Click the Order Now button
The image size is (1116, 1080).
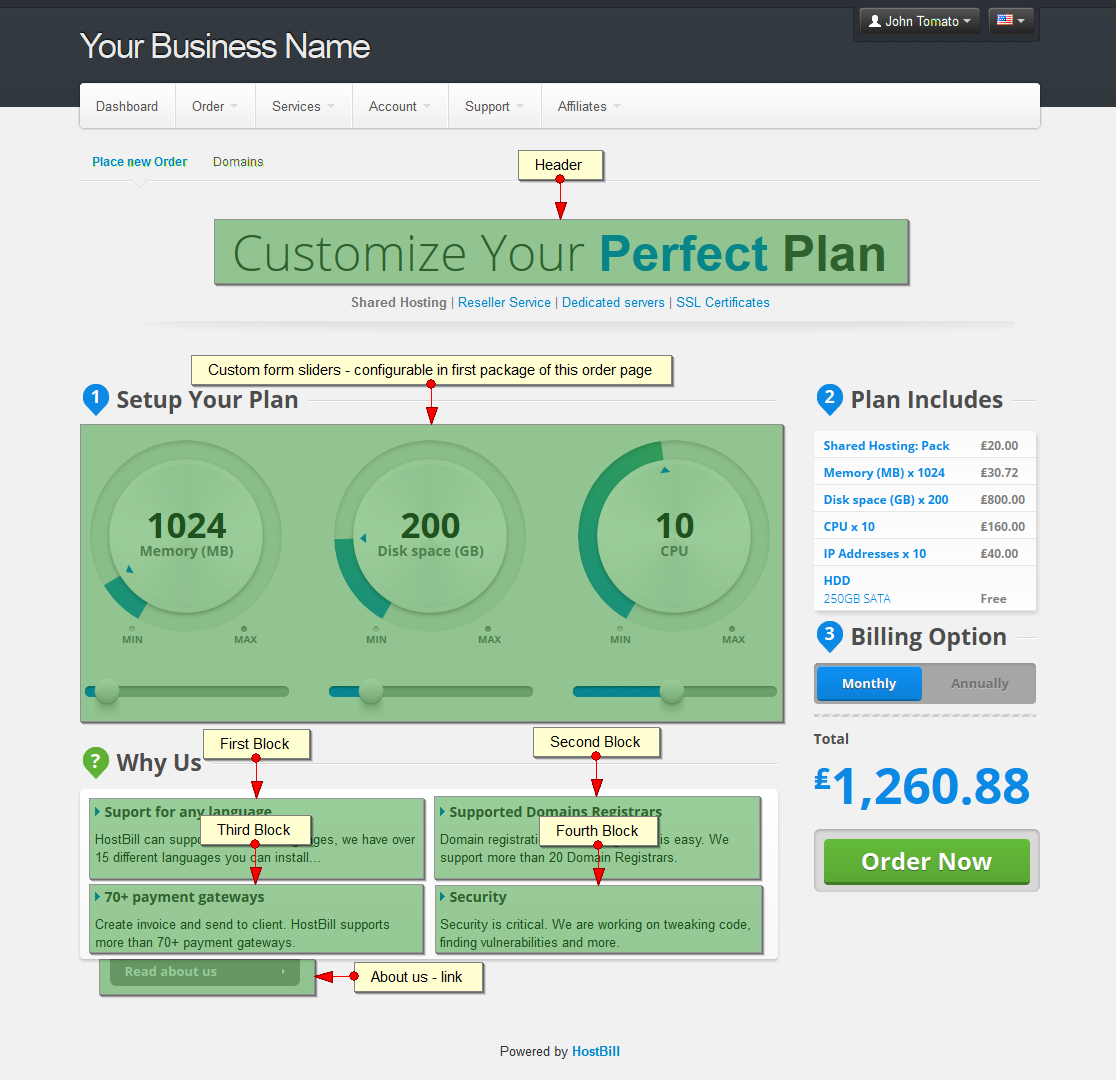pyautogui.click(x=927, y=861)
